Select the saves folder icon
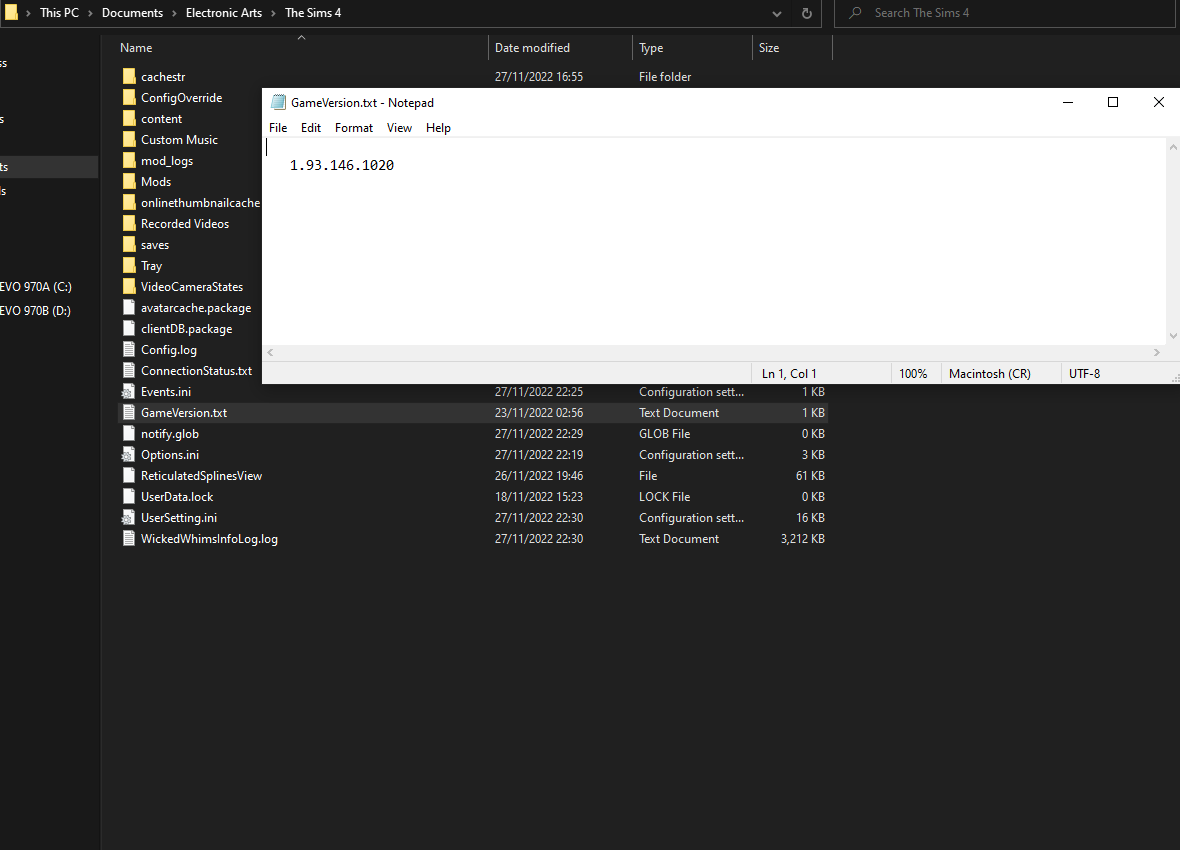The height and width of the screenshot is (850, 1180). (x=129, y=245)
